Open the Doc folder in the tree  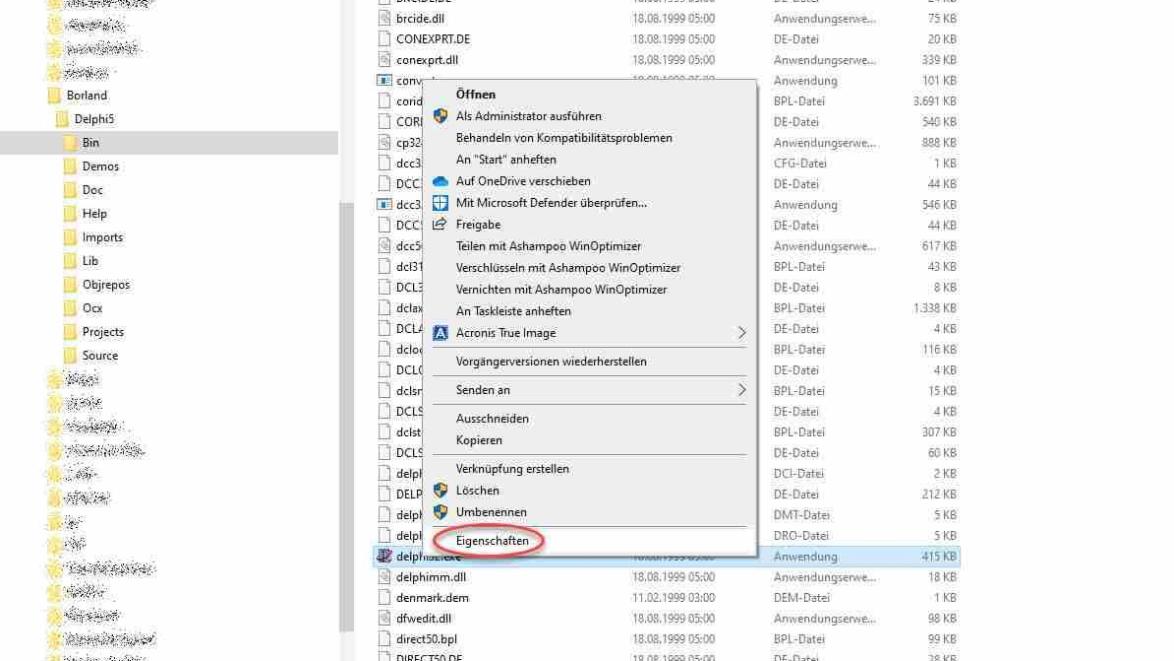92,190
